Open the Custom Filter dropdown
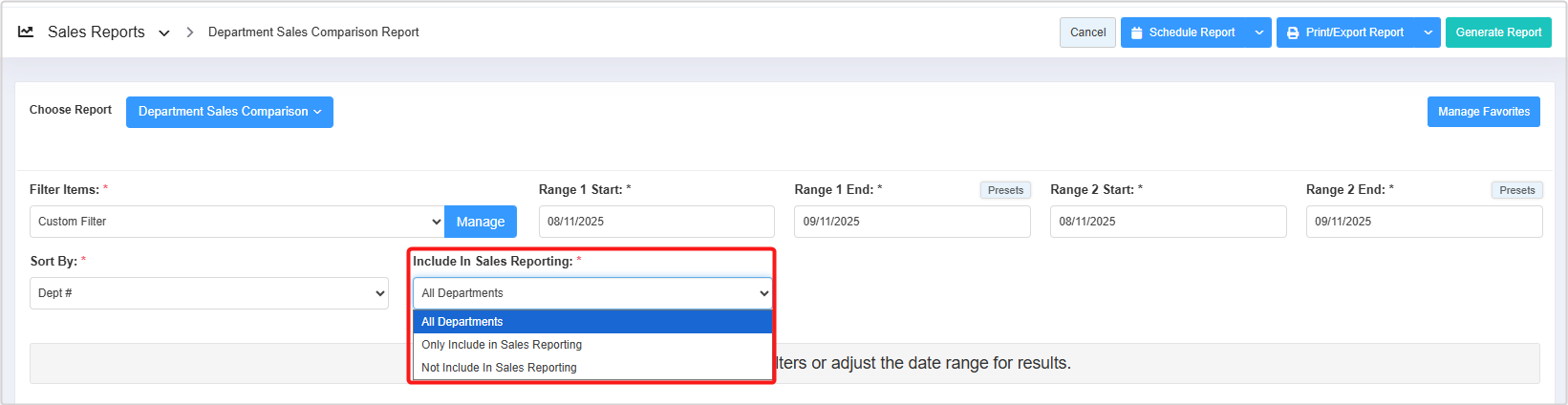Viewport: 1568px width, 405px height. tap(236, 222)
